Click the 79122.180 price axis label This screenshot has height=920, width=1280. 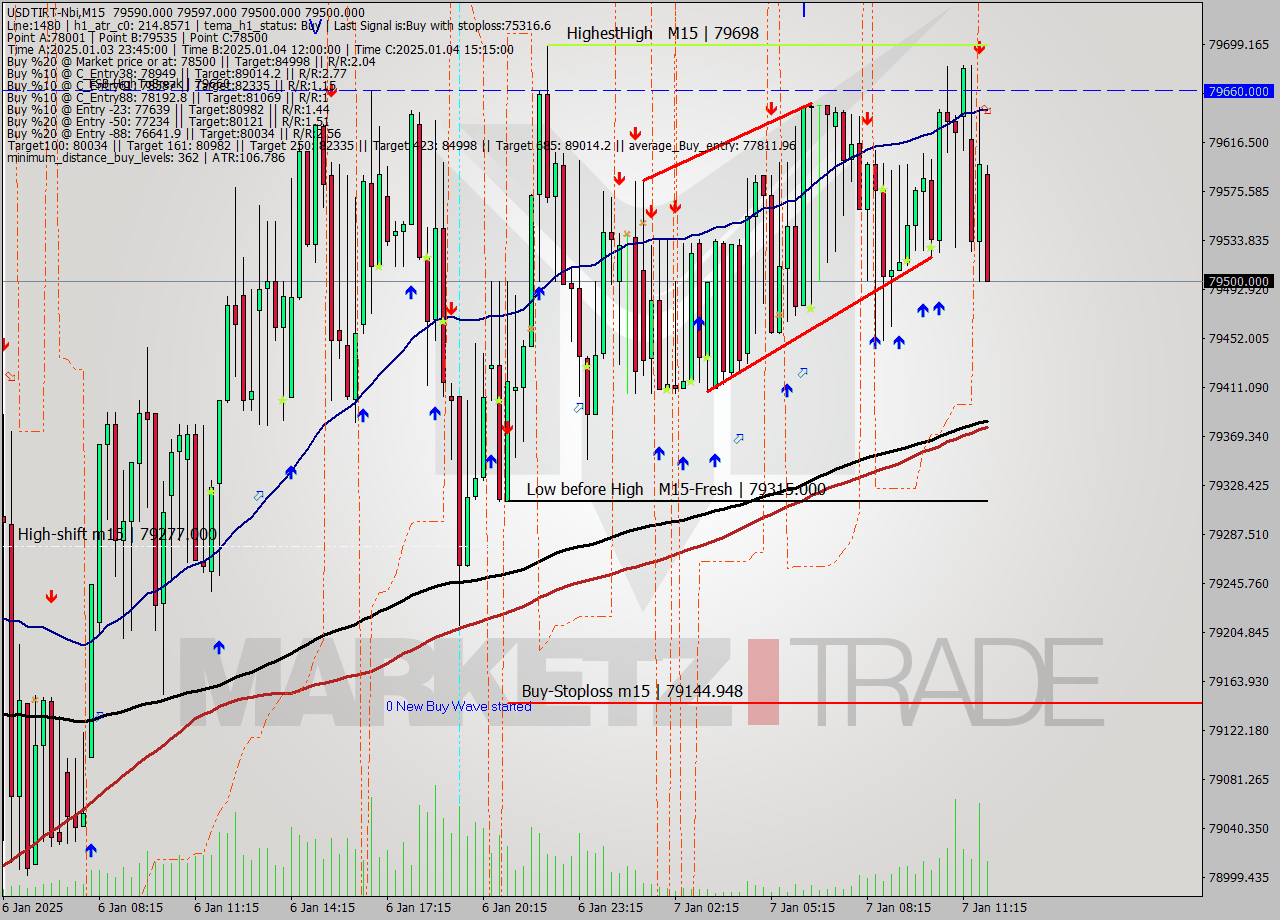pyautogui.click(x=1239, y=731)
